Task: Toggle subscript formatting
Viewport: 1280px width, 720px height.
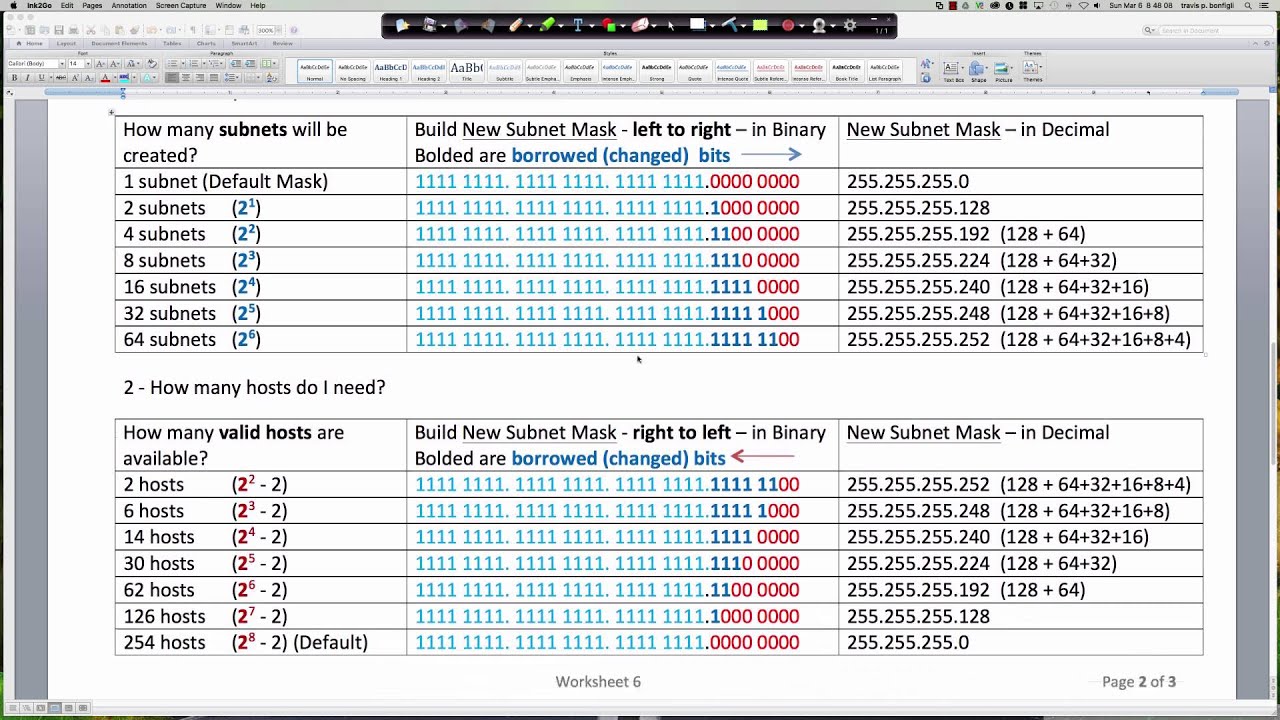Action: click(89, 77)
